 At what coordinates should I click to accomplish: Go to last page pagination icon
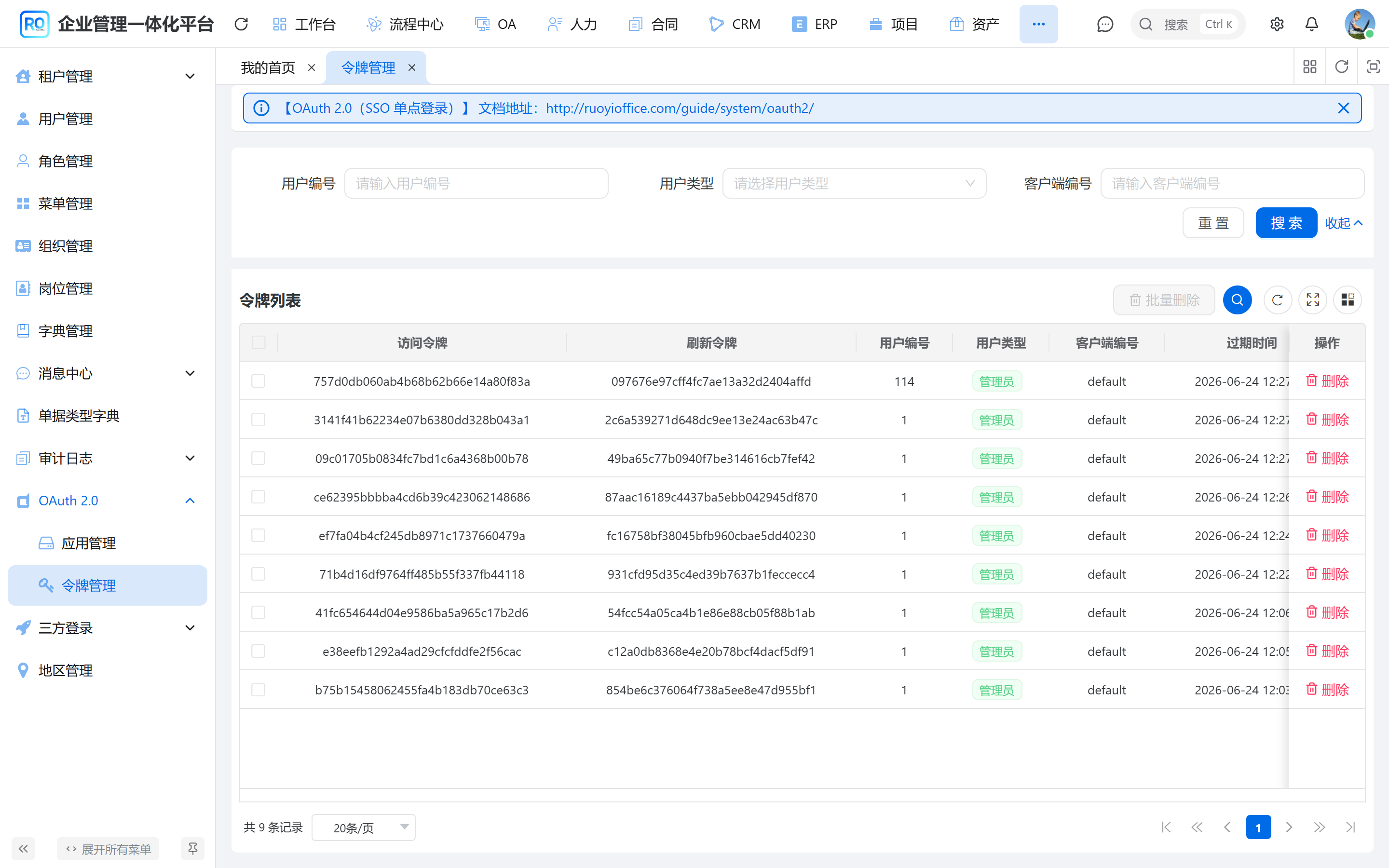click(1350, 827)
